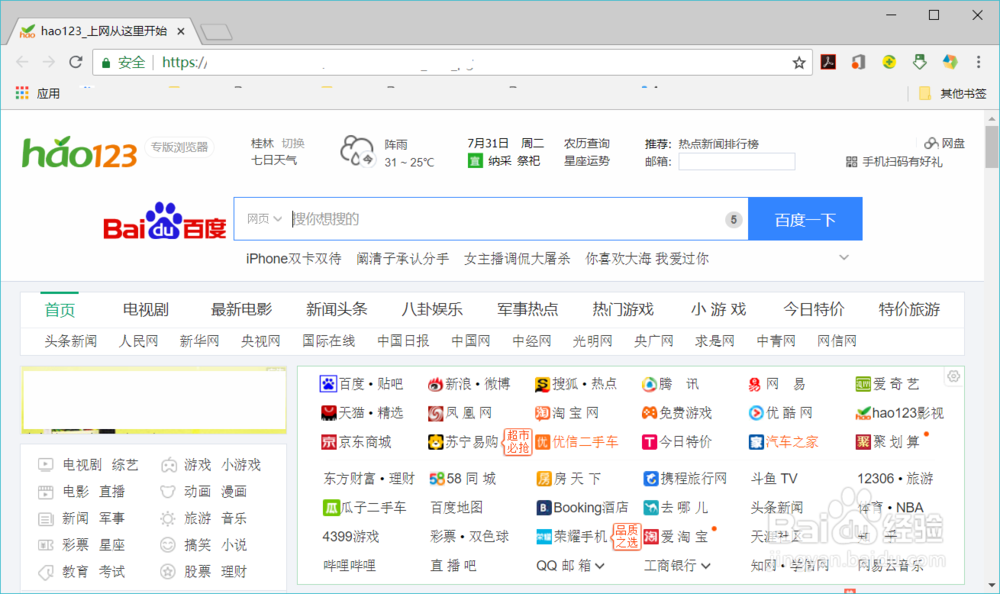
Task: Select the 最新电影 tab
Action: tap(241, 309)
